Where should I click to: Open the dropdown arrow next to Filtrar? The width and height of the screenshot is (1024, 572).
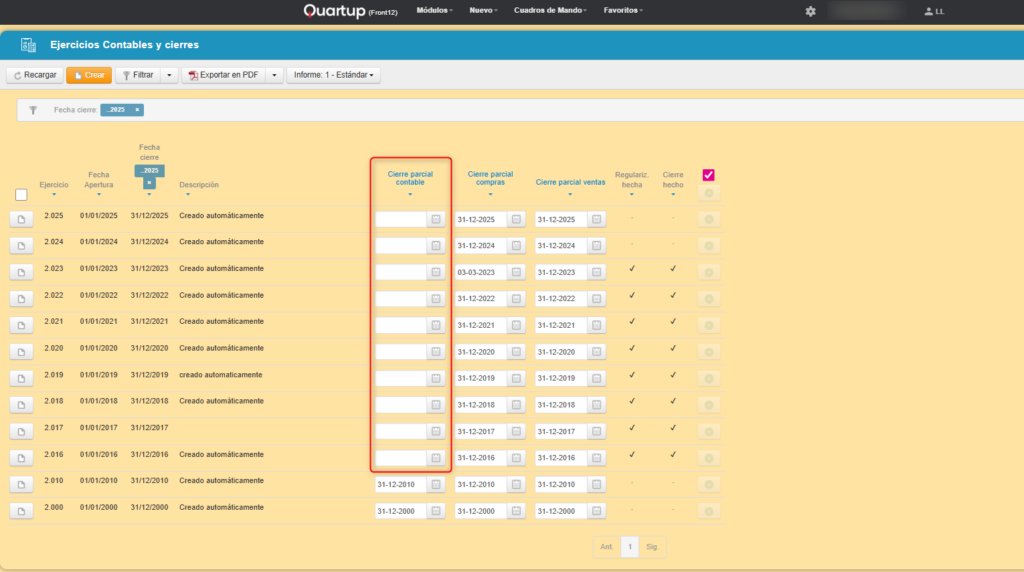pos(169,75)
